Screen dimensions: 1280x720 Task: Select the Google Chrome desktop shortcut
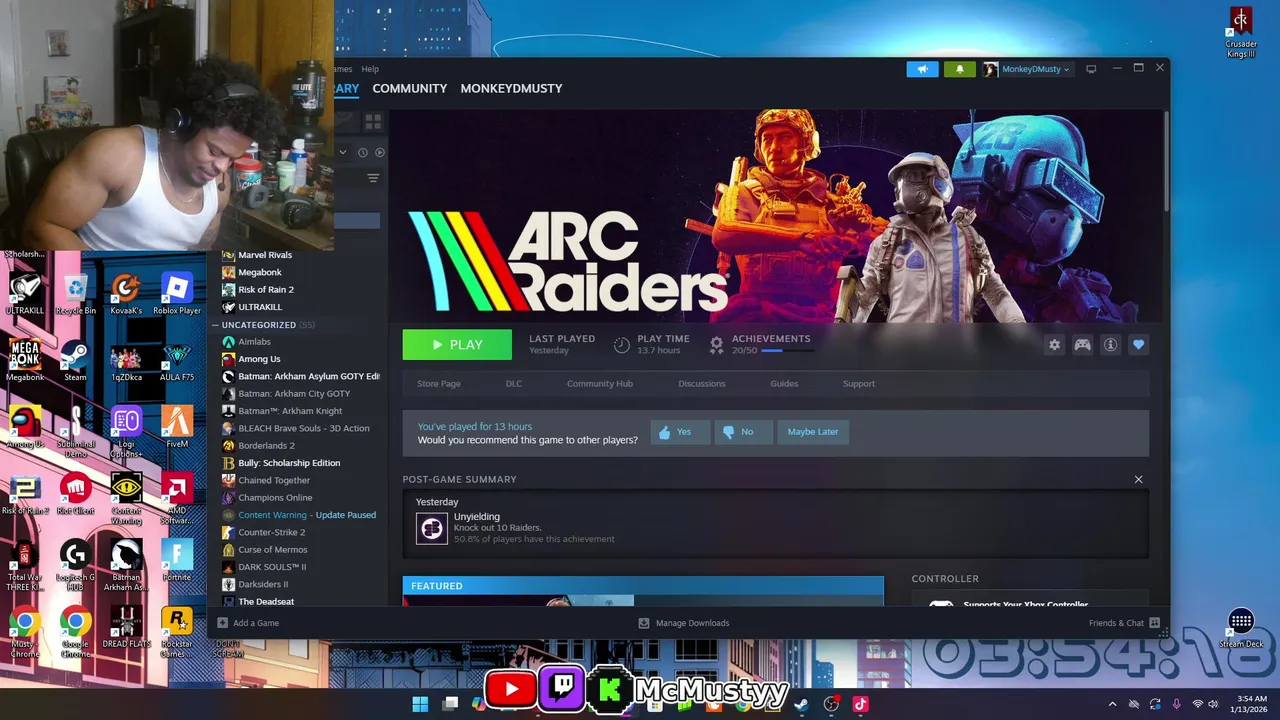(76, 632)
